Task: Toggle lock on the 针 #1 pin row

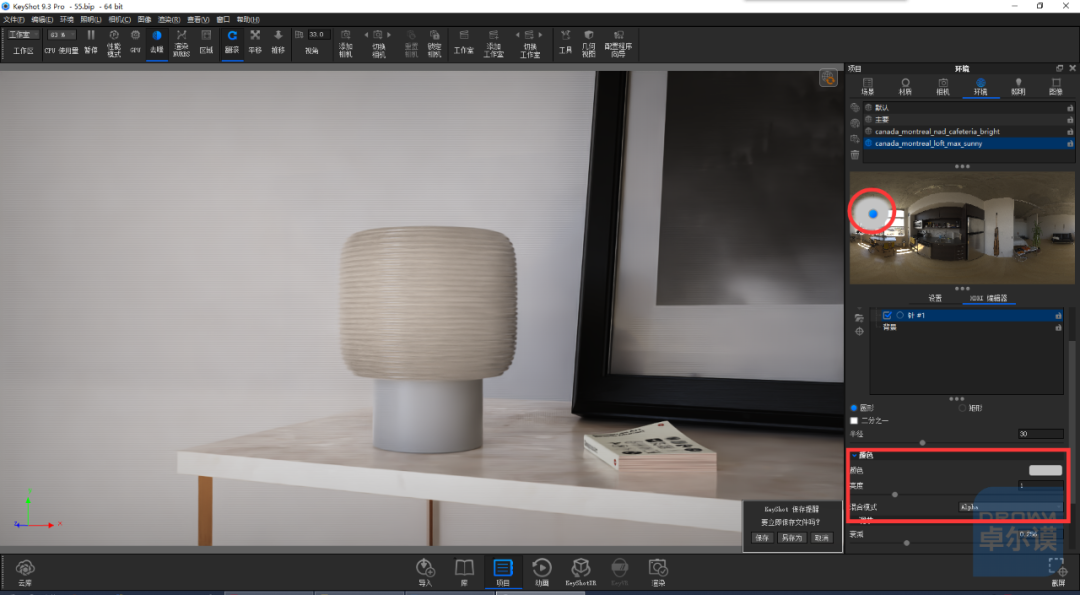Action: pyautogui.click(x=1059, y=315)
